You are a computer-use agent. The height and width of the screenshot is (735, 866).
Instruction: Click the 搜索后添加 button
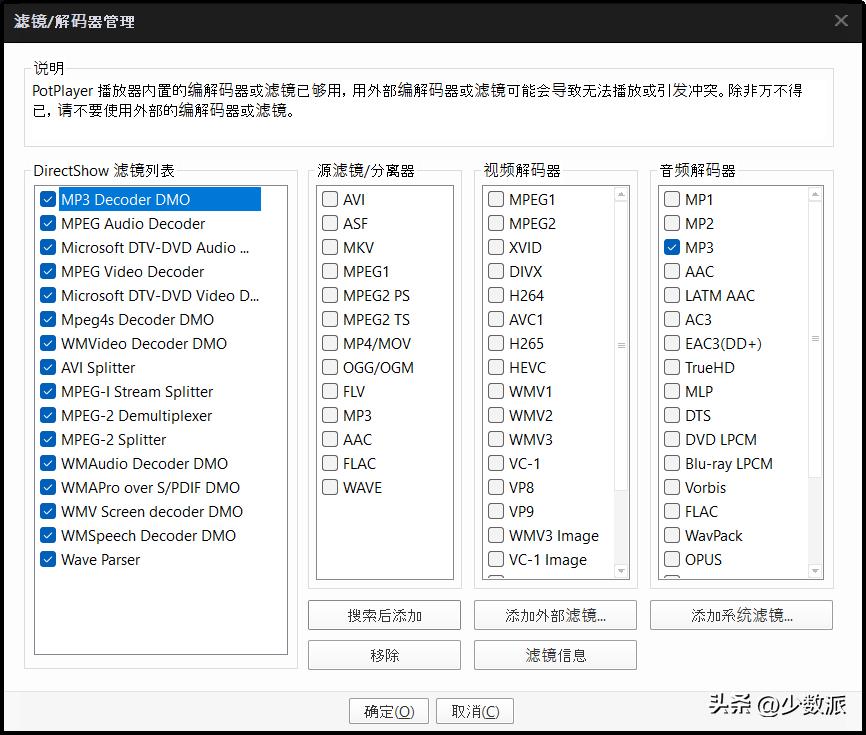pyautogui.click(x=384, y=615)
